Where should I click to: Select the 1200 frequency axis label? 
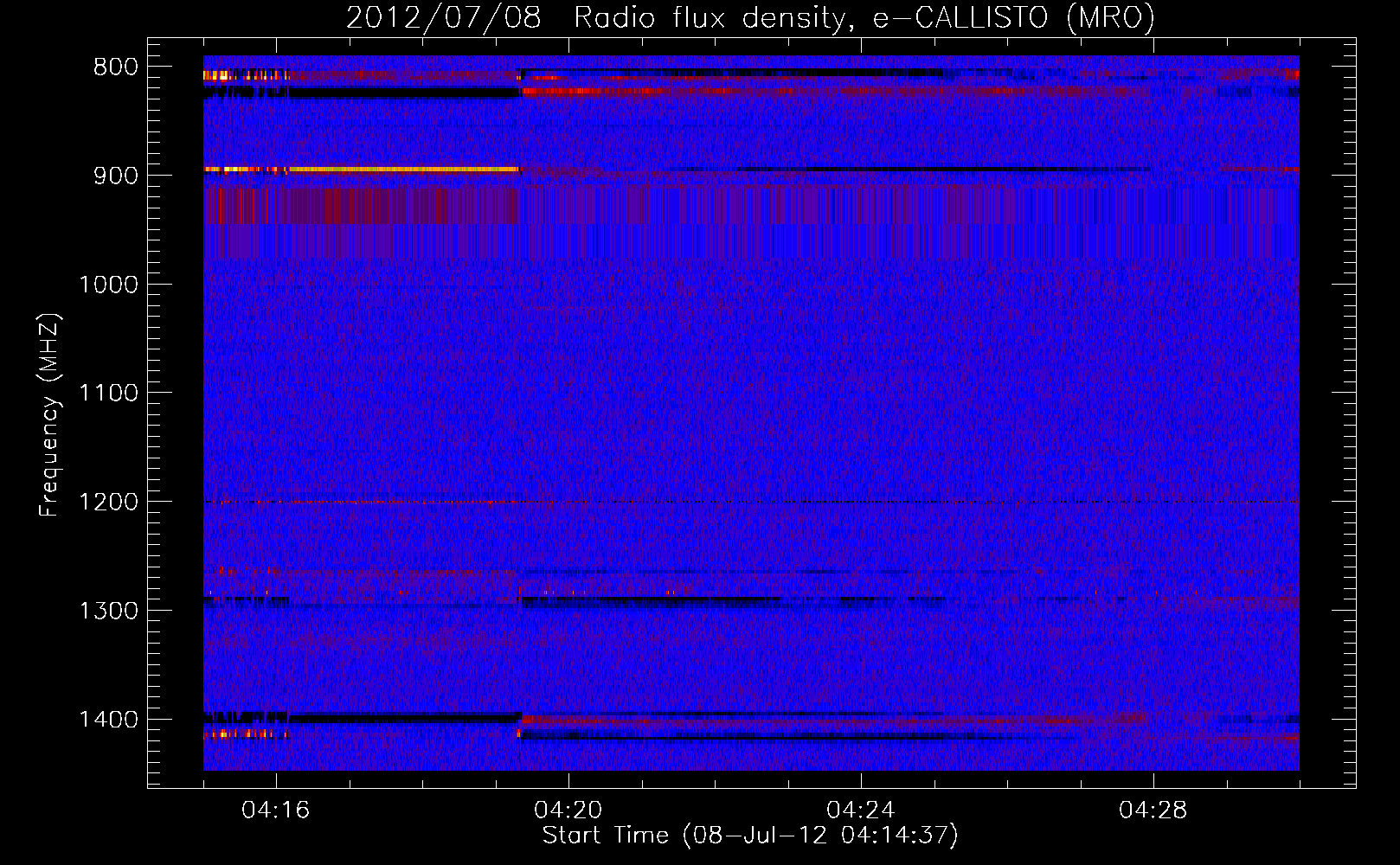click(108, 503)
